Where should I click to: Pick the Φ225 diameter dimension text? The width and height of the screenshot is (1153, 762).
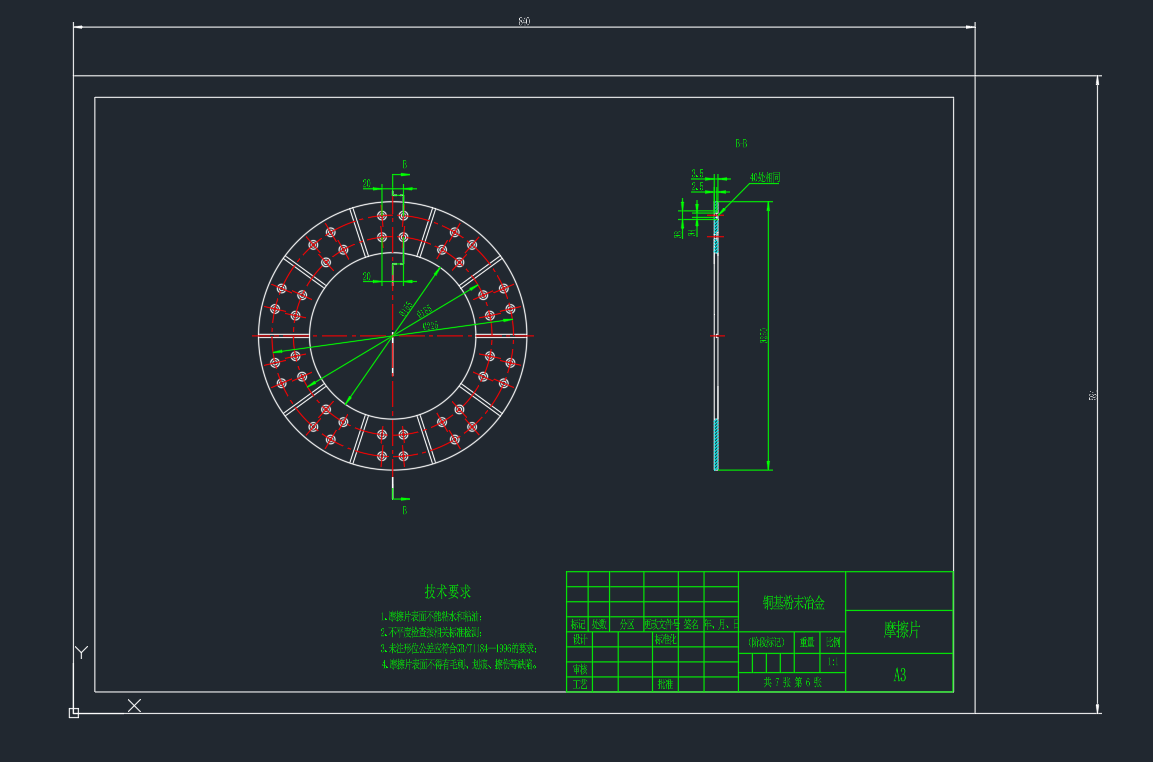point(430,326)
